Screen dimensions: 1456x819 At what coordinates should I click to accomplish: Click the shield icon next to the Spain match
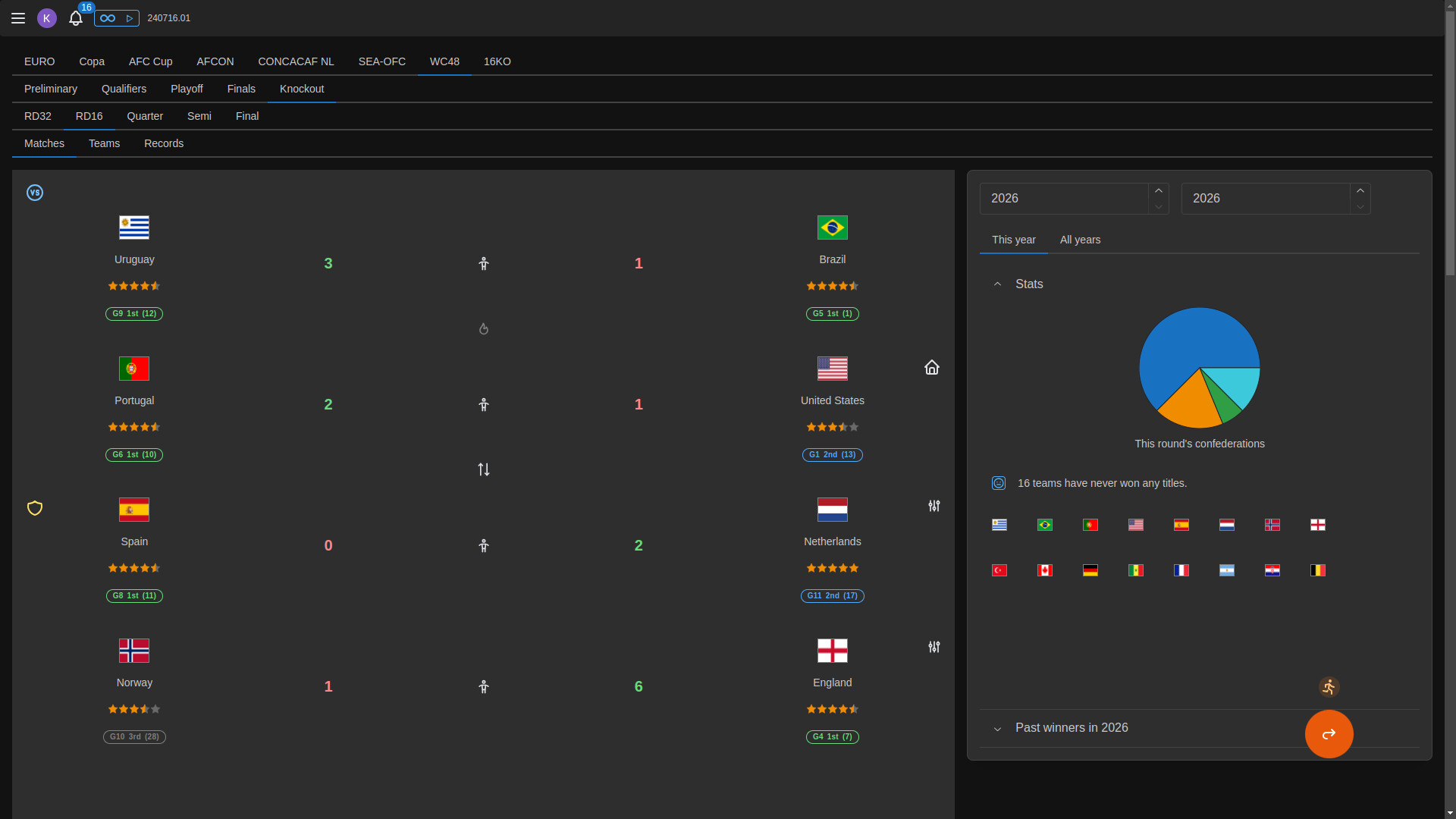(x=34, y=508)
